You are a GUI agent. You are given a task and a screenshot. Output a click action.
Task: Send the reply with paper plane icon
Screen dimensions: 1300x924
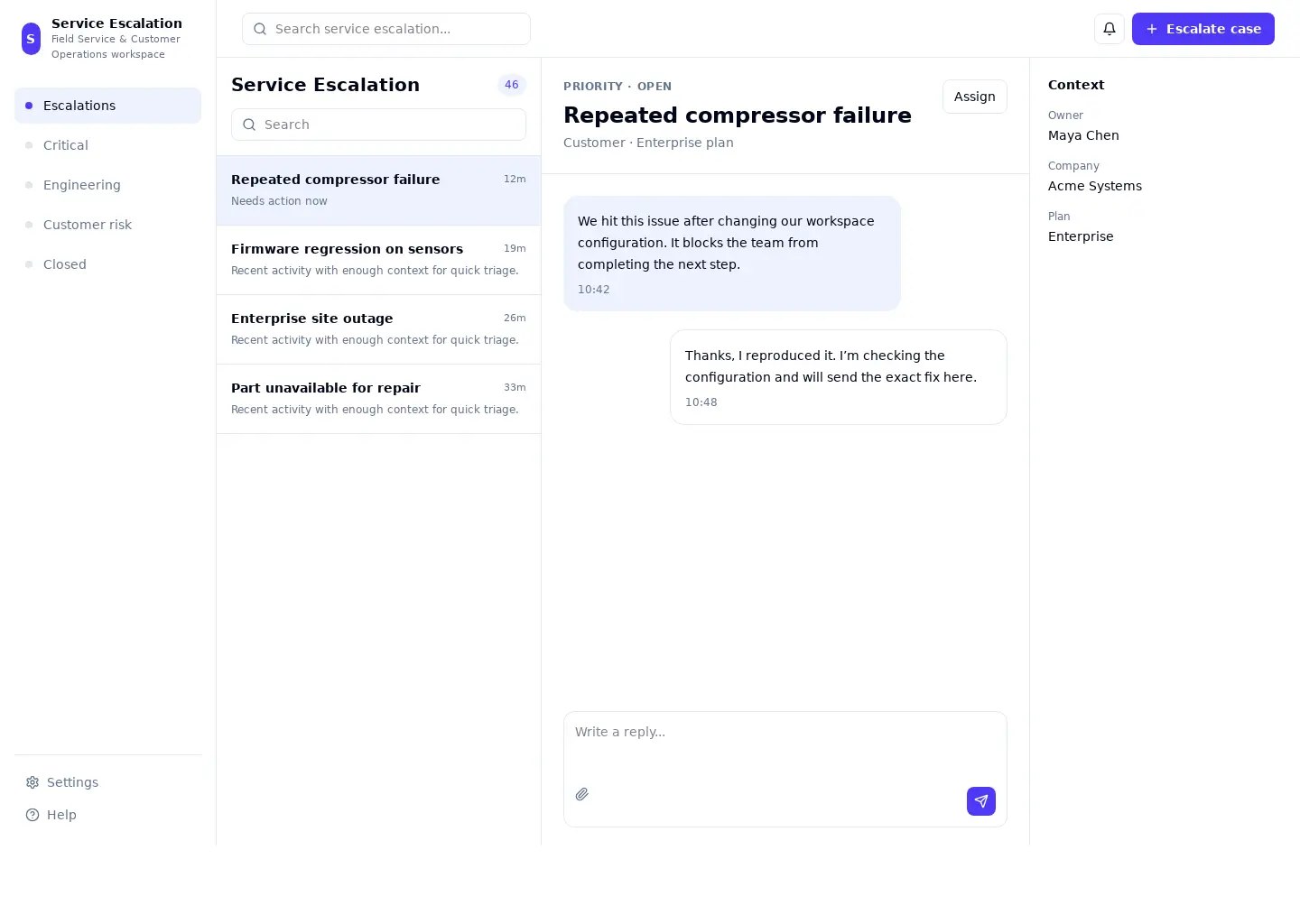tap(981, 801)
